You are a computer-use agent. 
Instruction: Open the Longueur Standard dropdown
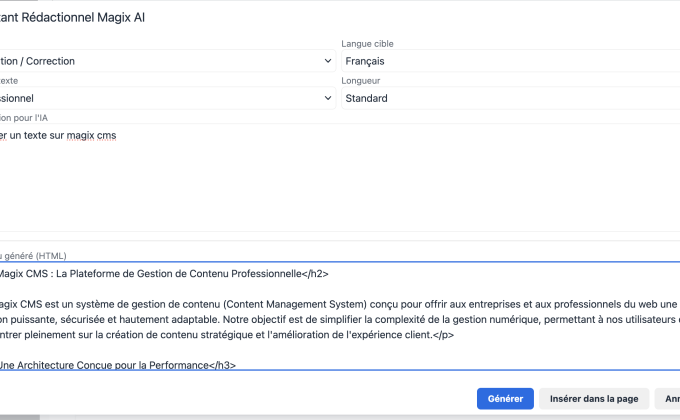click(x=510, y=98)
